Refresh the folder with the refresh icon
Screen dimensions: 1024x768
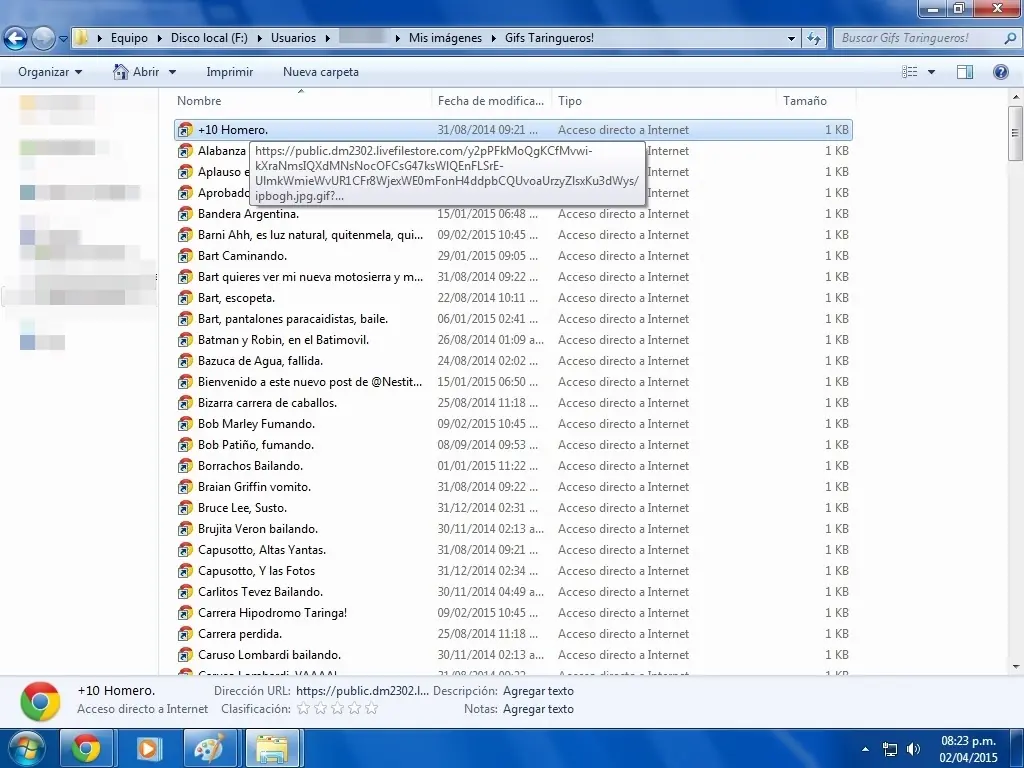pos(814,38)
